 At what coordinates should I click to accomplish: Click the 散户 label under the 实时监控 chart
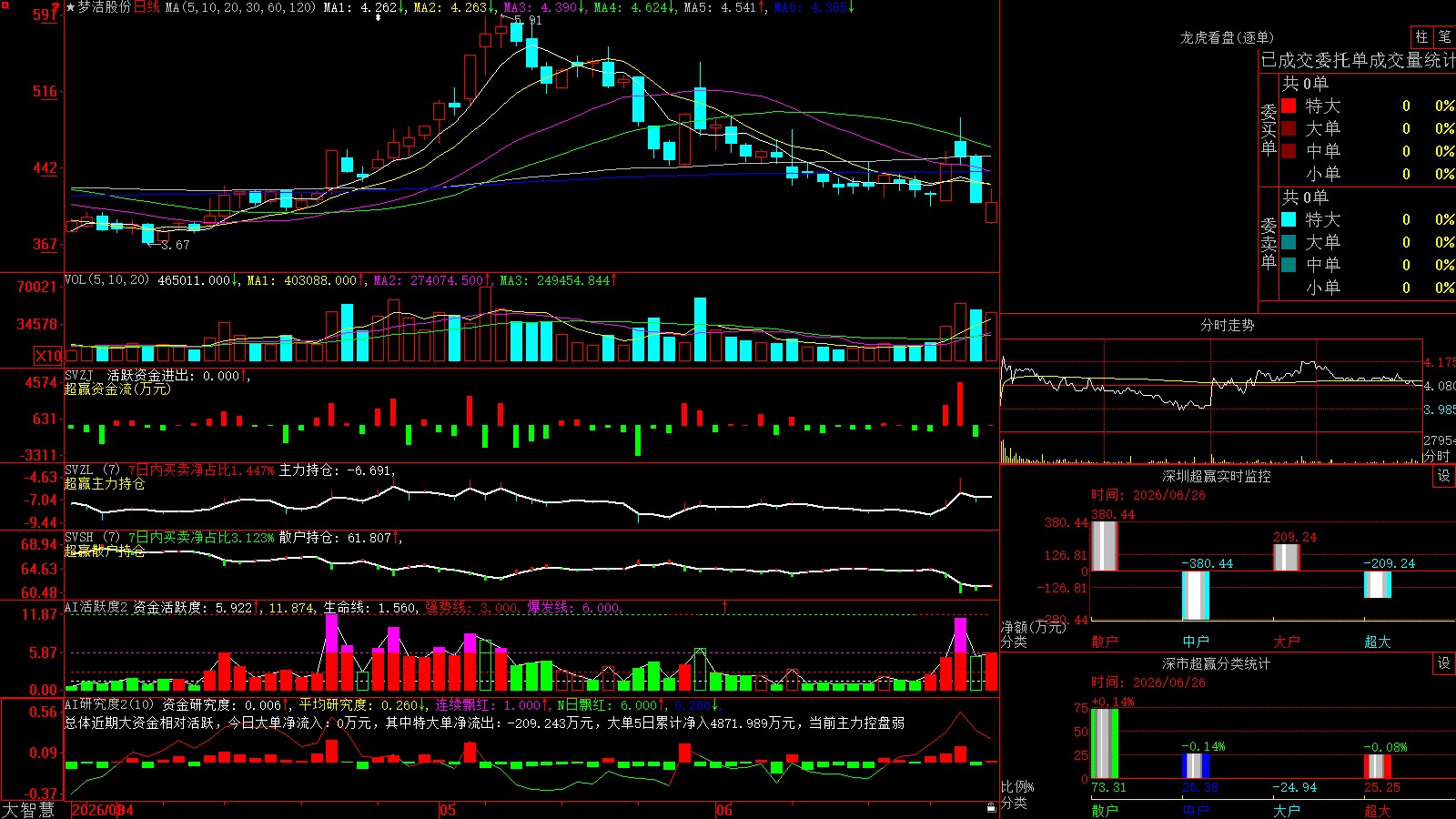pos(1105,642)
